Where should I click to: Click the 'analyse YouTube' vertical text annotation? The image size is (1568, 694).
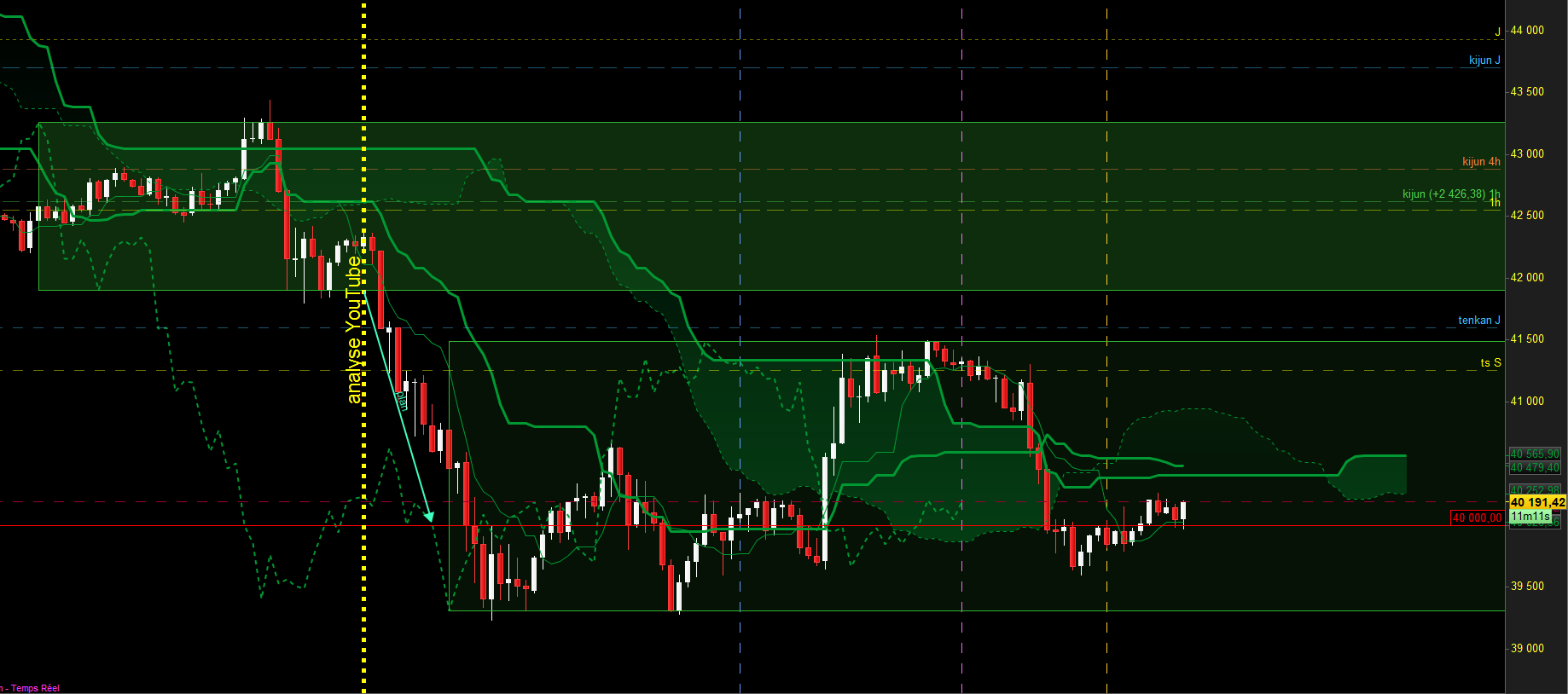[x=353, y=329]
